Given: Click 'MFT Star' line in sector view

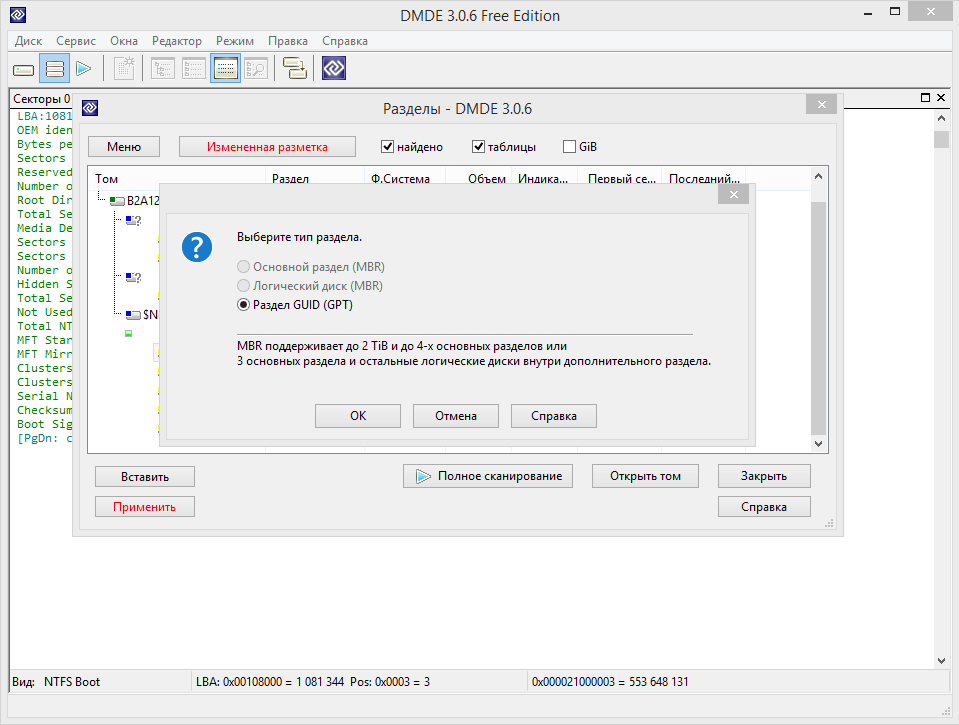Looking at the screenshot, I should click(x=44, y=340).
